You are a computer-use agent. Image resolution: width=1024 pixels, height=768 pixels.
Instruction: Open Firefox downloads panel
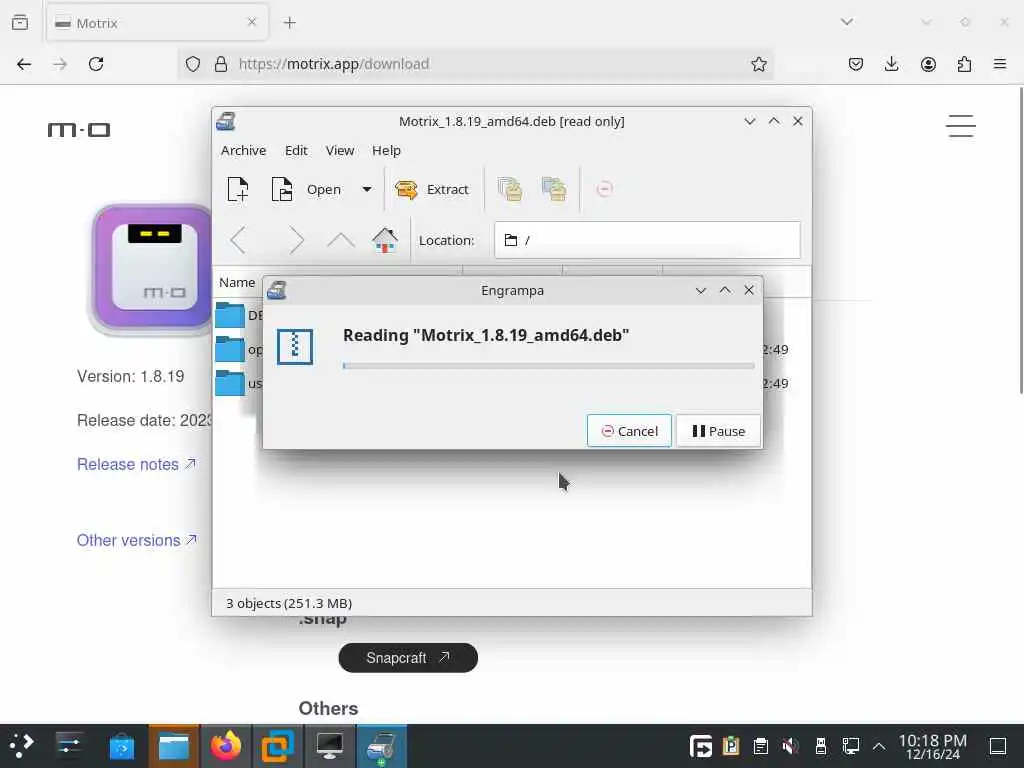(891, 64)
